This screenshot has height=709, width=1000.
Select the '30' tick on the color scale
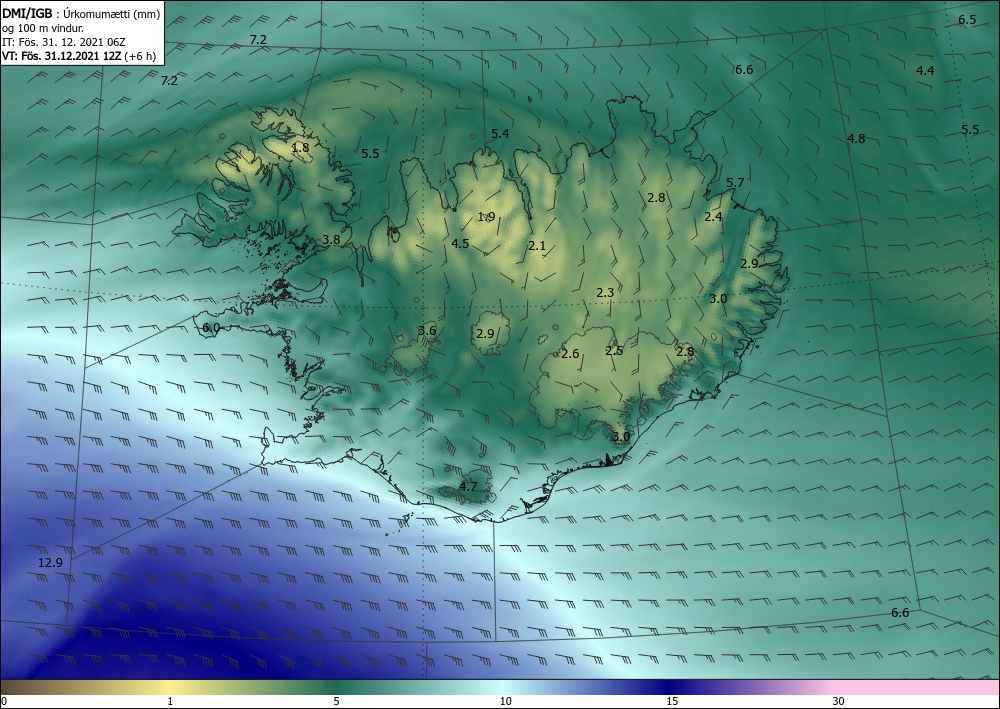coord(838,701)
